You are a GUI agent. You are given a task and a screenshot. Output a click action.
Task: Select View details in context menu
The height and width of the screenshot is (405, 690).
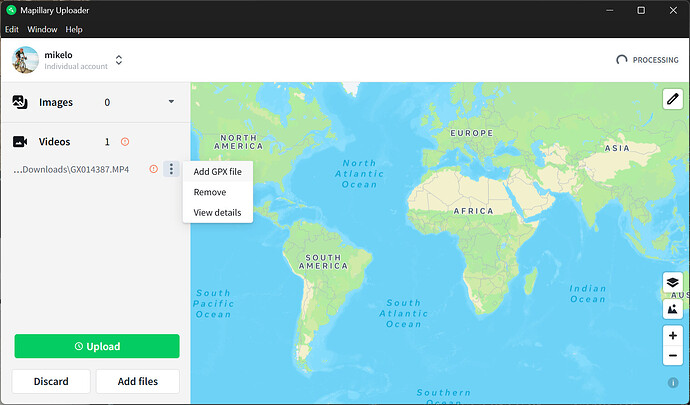(218, 213)
